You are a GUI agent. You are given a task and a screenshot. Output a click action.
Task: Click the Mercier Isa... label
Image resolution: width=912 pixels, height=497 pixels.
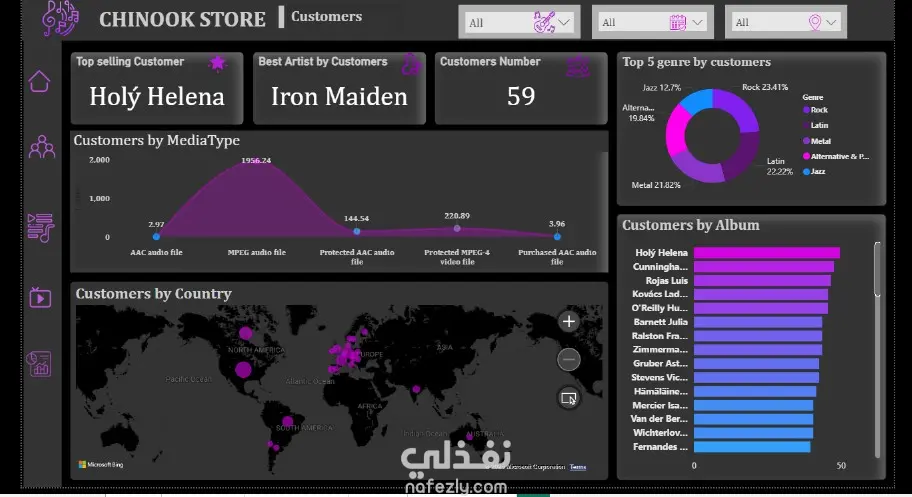click(660, 406)
